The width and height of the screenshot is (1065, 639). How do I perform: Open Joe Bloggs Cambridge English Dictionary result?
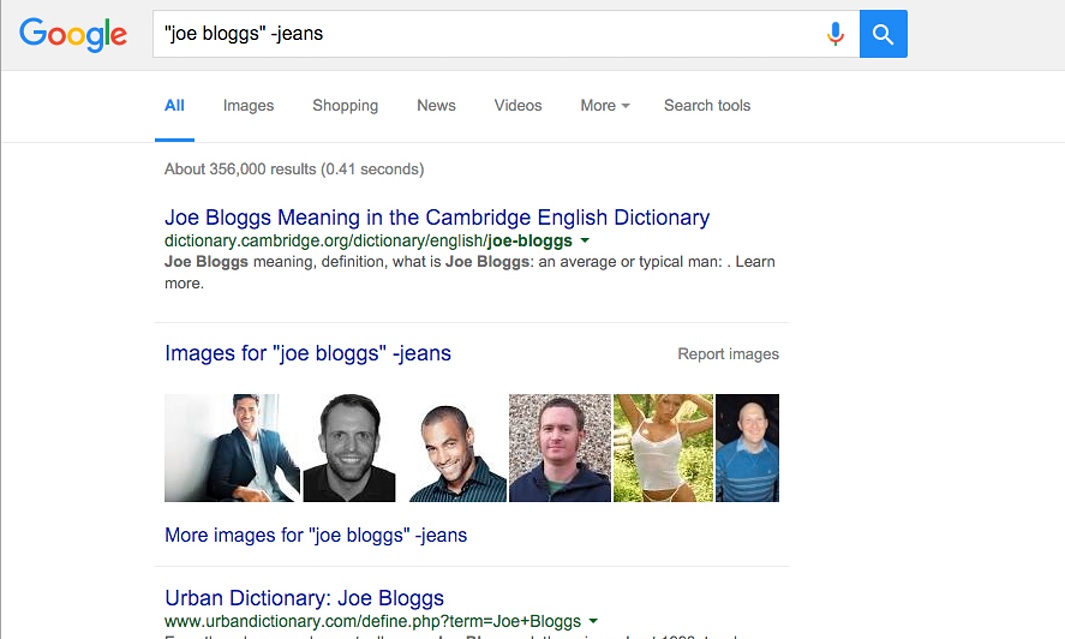point(437,217)
